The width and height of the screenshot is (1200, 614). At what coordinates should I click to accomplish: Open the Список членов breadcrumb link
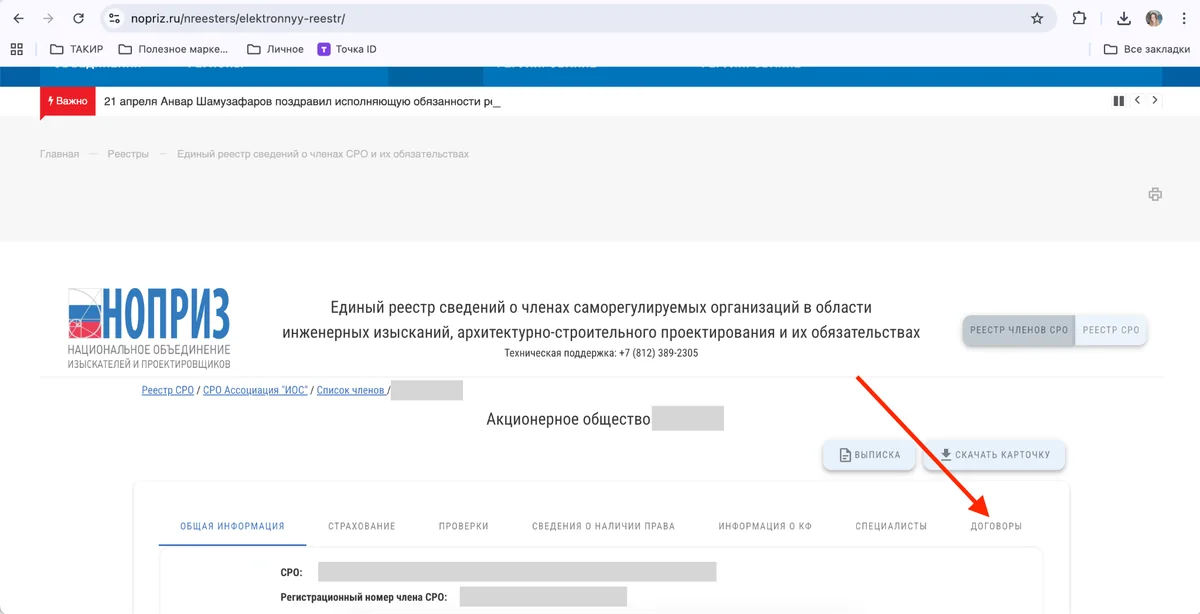click(351, 390)
